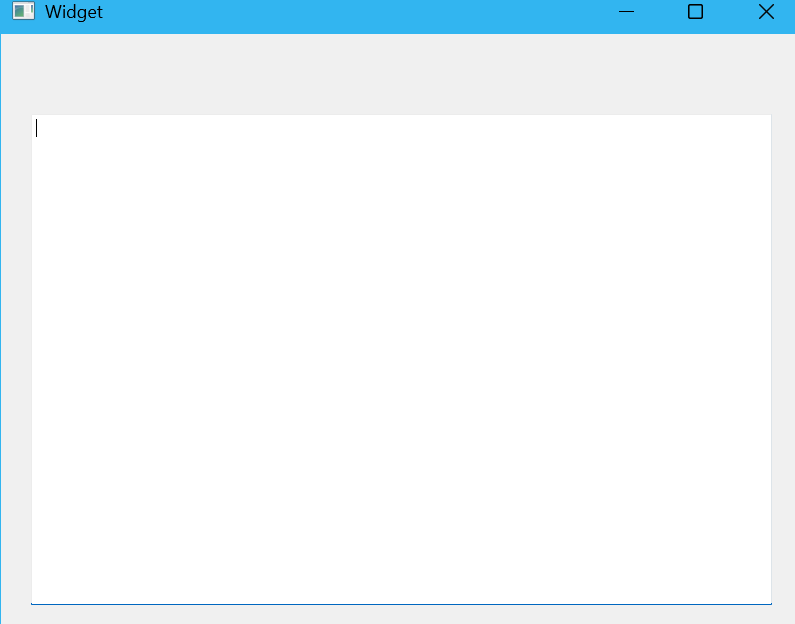This screenshot has height=624, width=795.
Task: Maximize the Widget window
Action: [x=695, y=12]
